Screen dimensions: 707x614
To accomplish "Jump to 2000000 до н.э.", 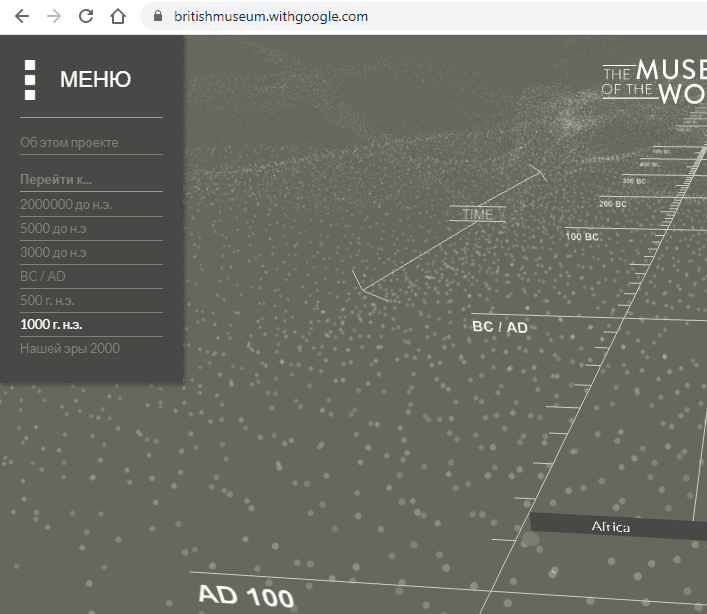I will tap(66, 205).
